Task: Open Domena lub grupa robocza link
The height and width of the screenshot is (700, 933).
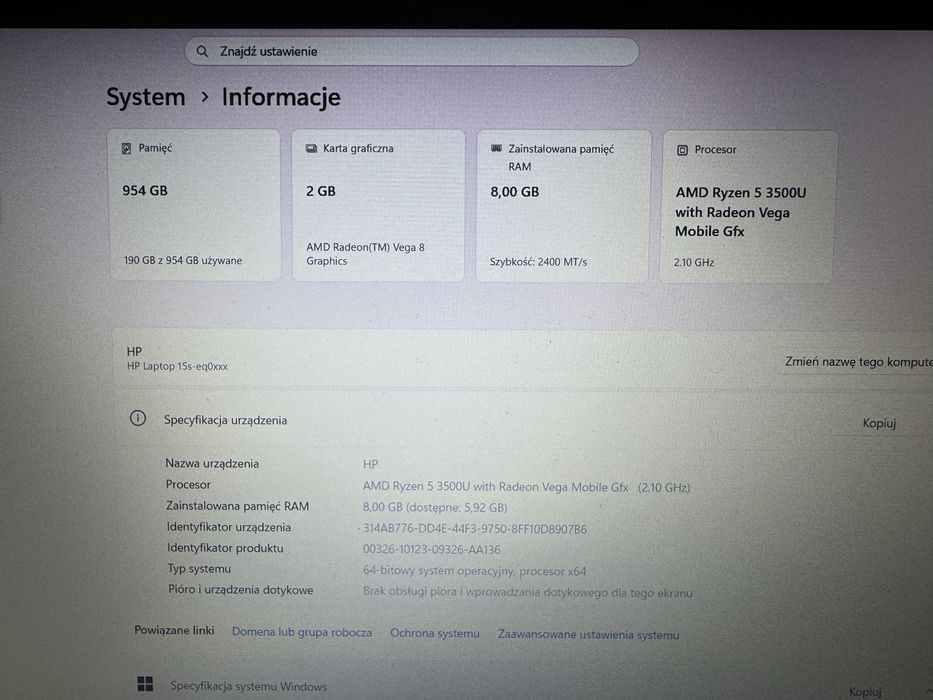Action: tap(302, 632)
